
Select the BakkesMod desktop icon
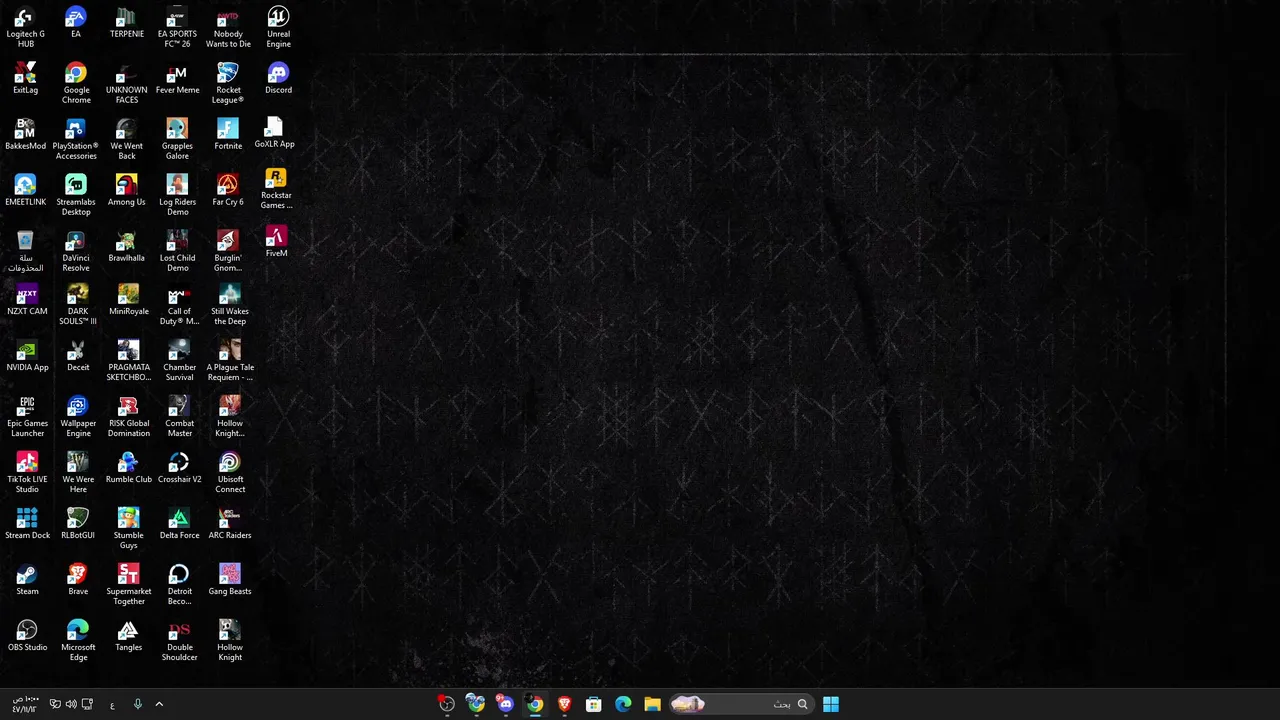point(25,134)
